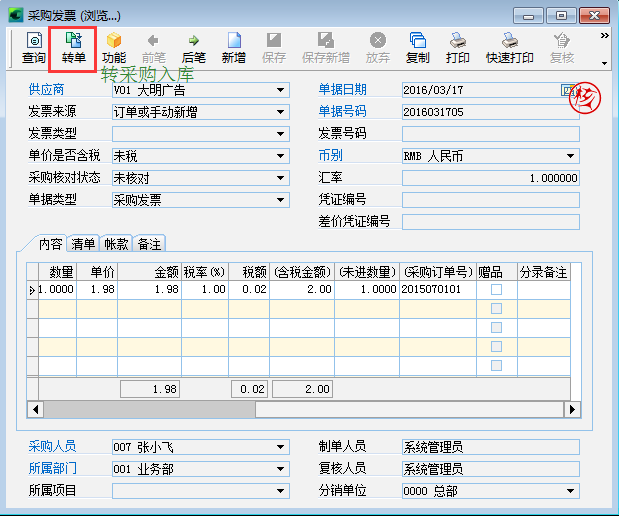Click the 凭证编号 input field
The height and width of the screenshot is (516, 619).
(491, 200)
